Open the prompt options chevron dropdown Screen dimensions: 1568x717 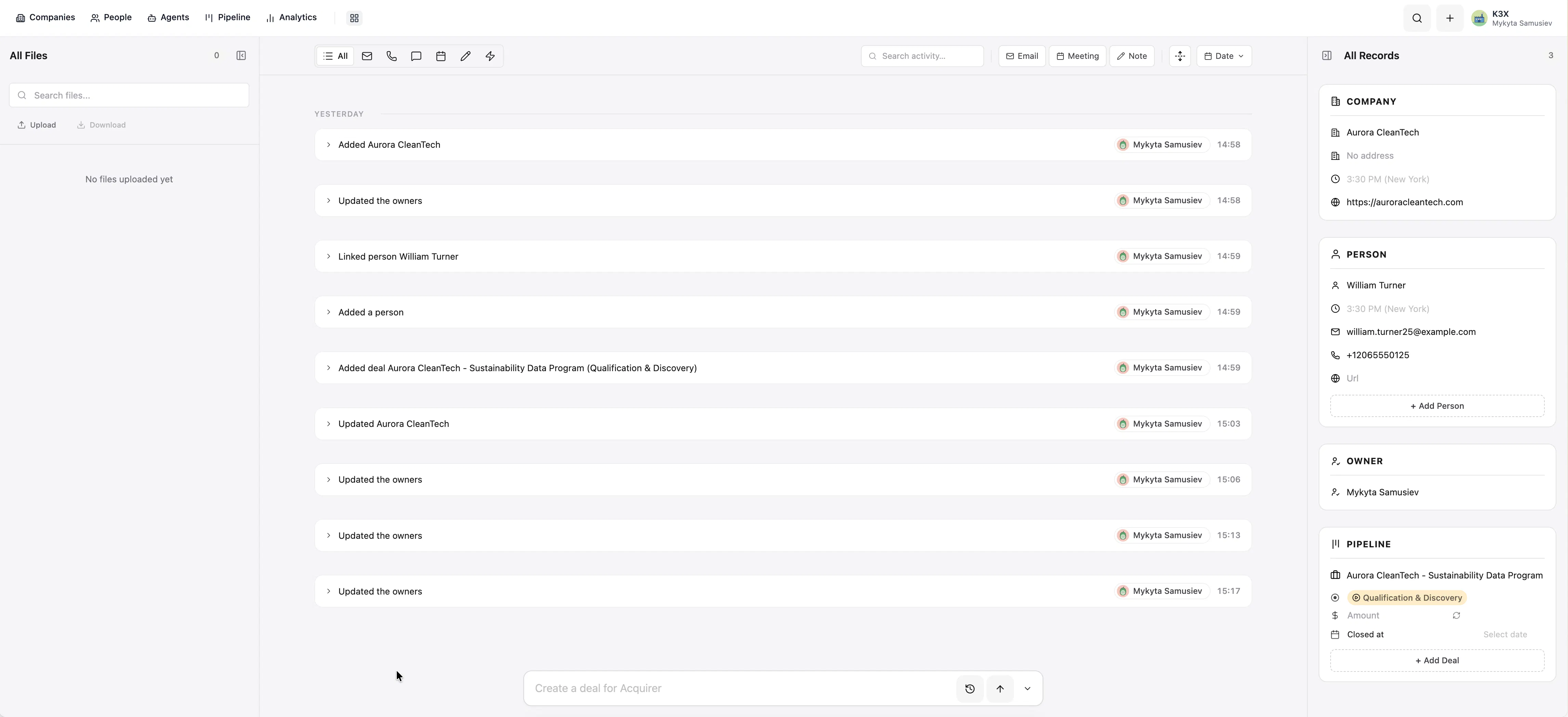point(1028,688)
